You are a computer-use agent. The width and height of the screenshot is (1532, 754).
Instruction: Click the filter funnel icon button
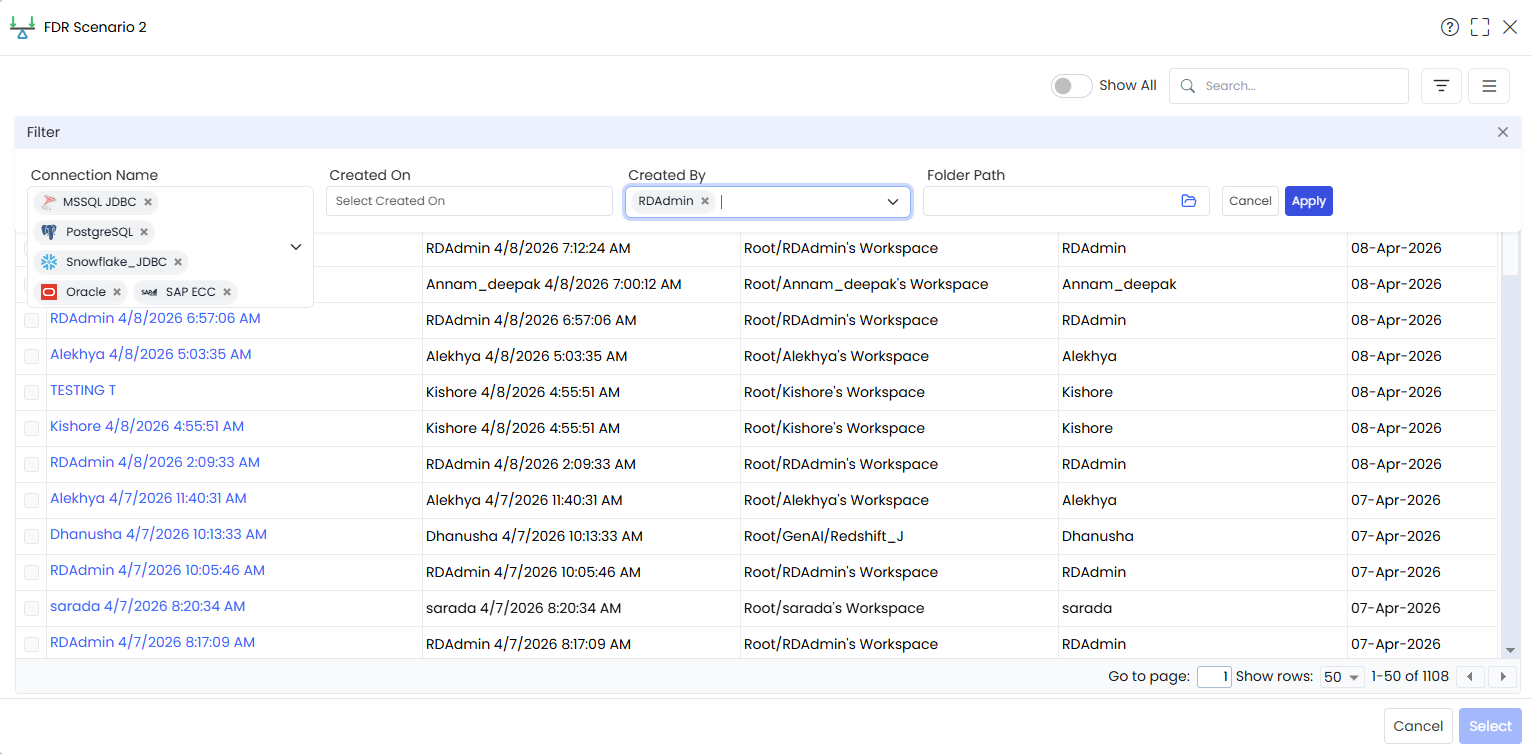(1441, 86)
